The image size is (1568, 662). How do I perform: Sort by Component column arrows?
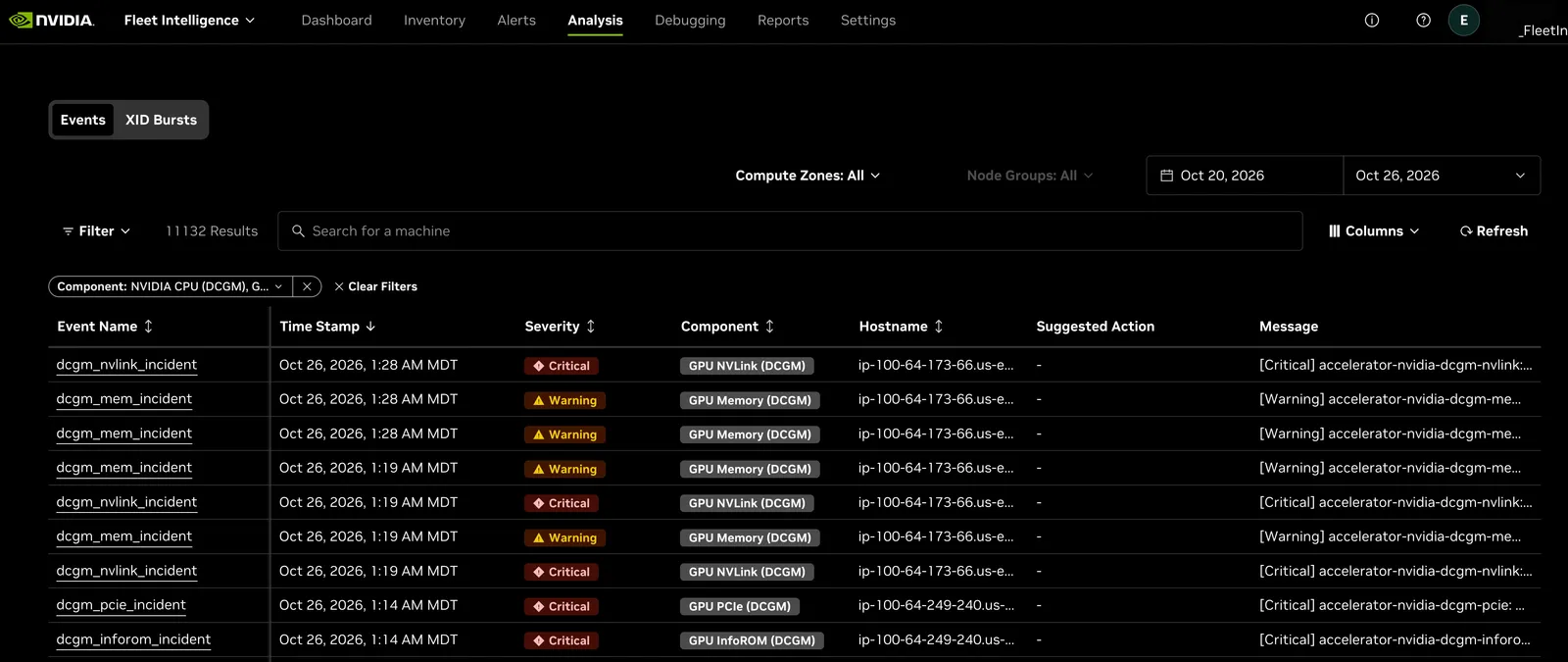(x=769, y=327)
